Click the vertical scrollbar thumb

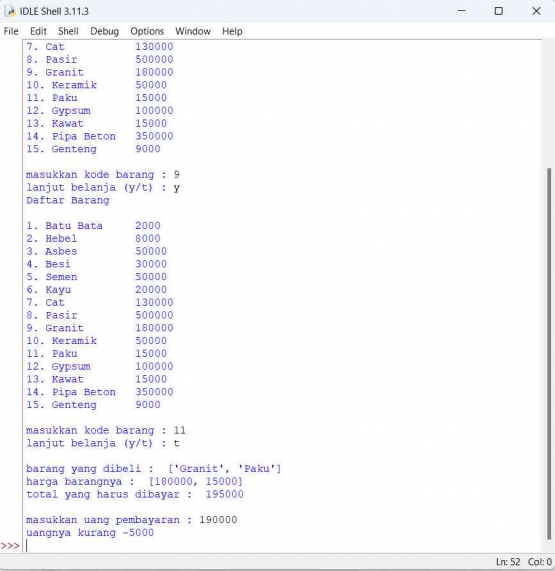point(548,354)
